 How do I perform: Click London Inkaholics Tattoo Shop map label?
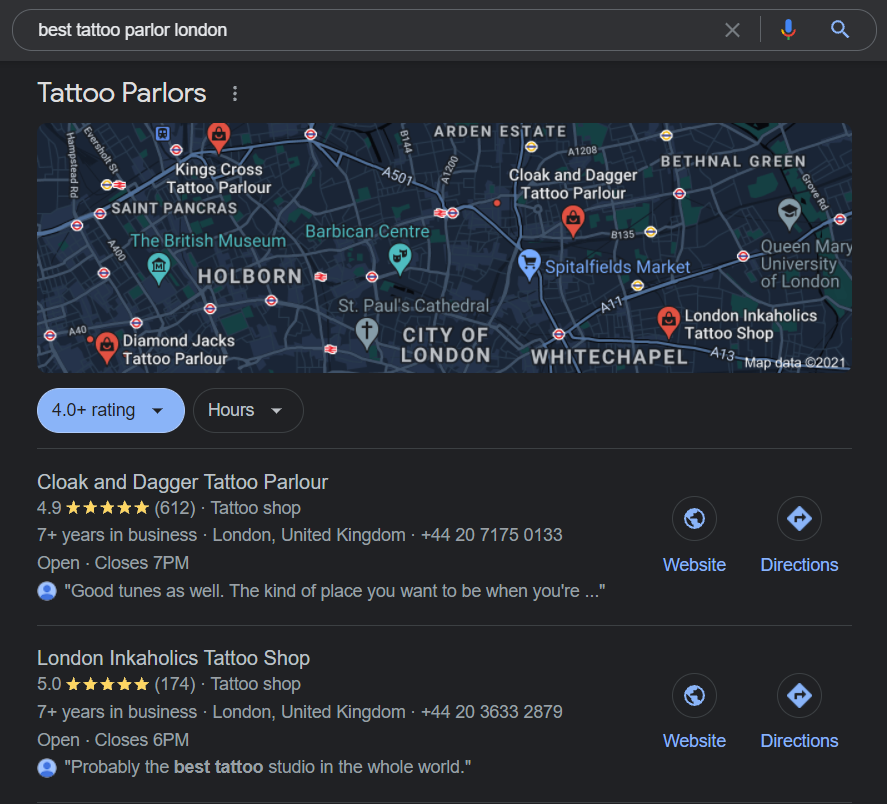coord(751,324)
